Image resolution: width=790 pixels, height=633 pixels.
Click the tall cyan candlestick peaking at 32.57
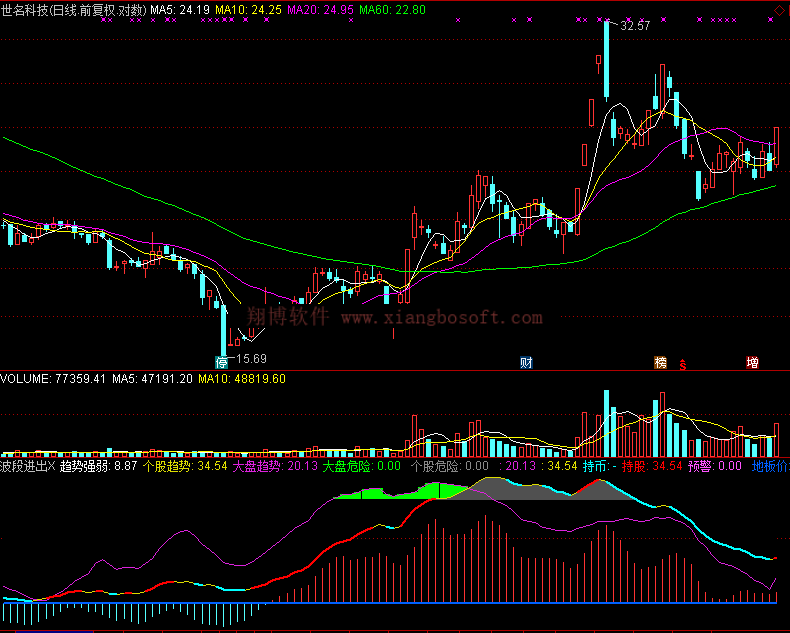click(x=606, y=59)
